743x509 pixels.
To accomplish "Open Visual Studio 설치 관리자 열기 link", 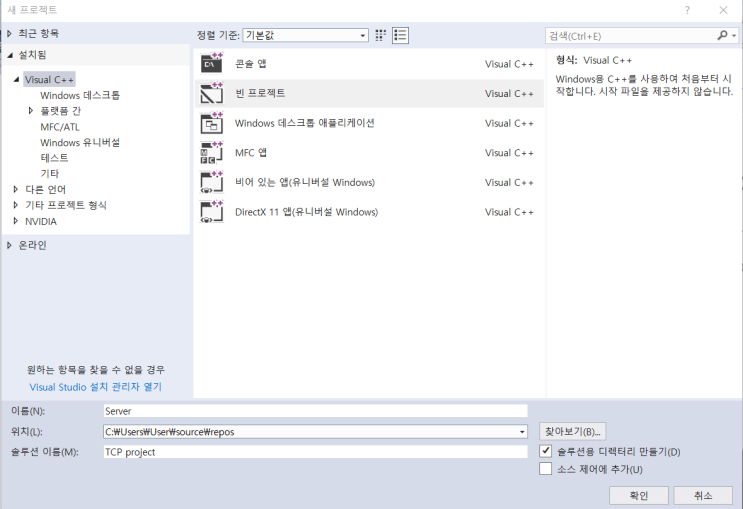I will click(x=96, y=387).
